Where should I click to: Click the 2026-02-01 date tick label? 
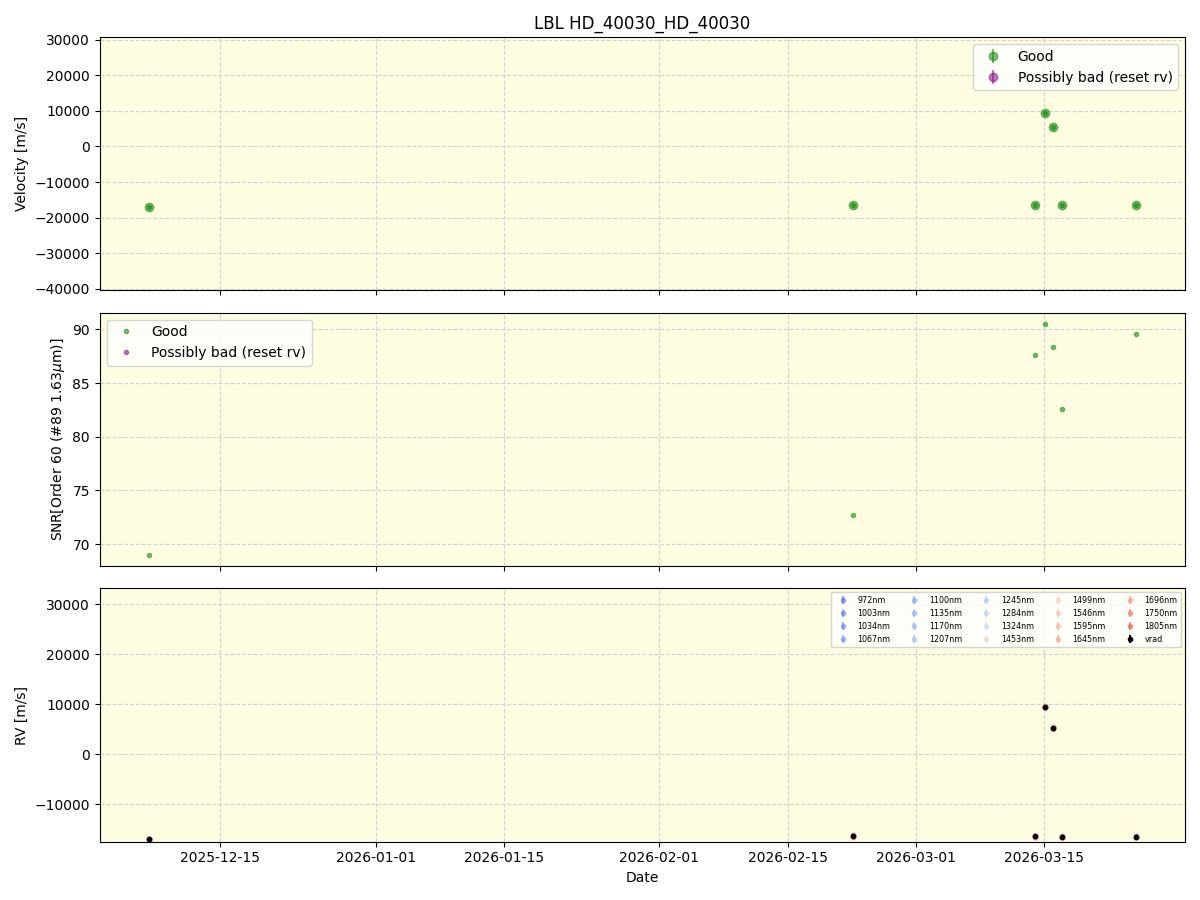(x=659, y=857)
